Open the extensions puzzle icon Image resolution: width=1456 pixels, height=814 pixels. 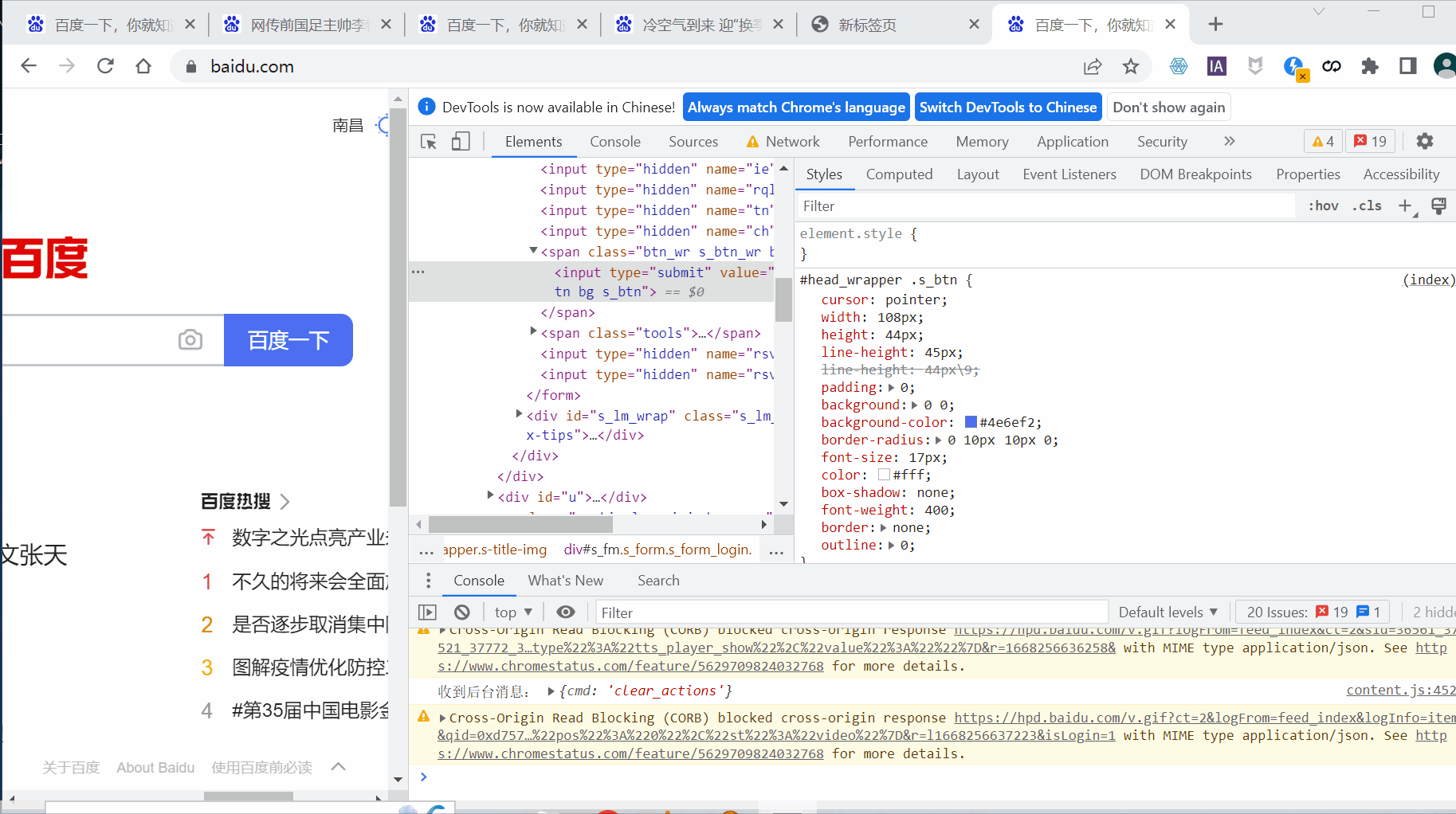click(1370, 66)
